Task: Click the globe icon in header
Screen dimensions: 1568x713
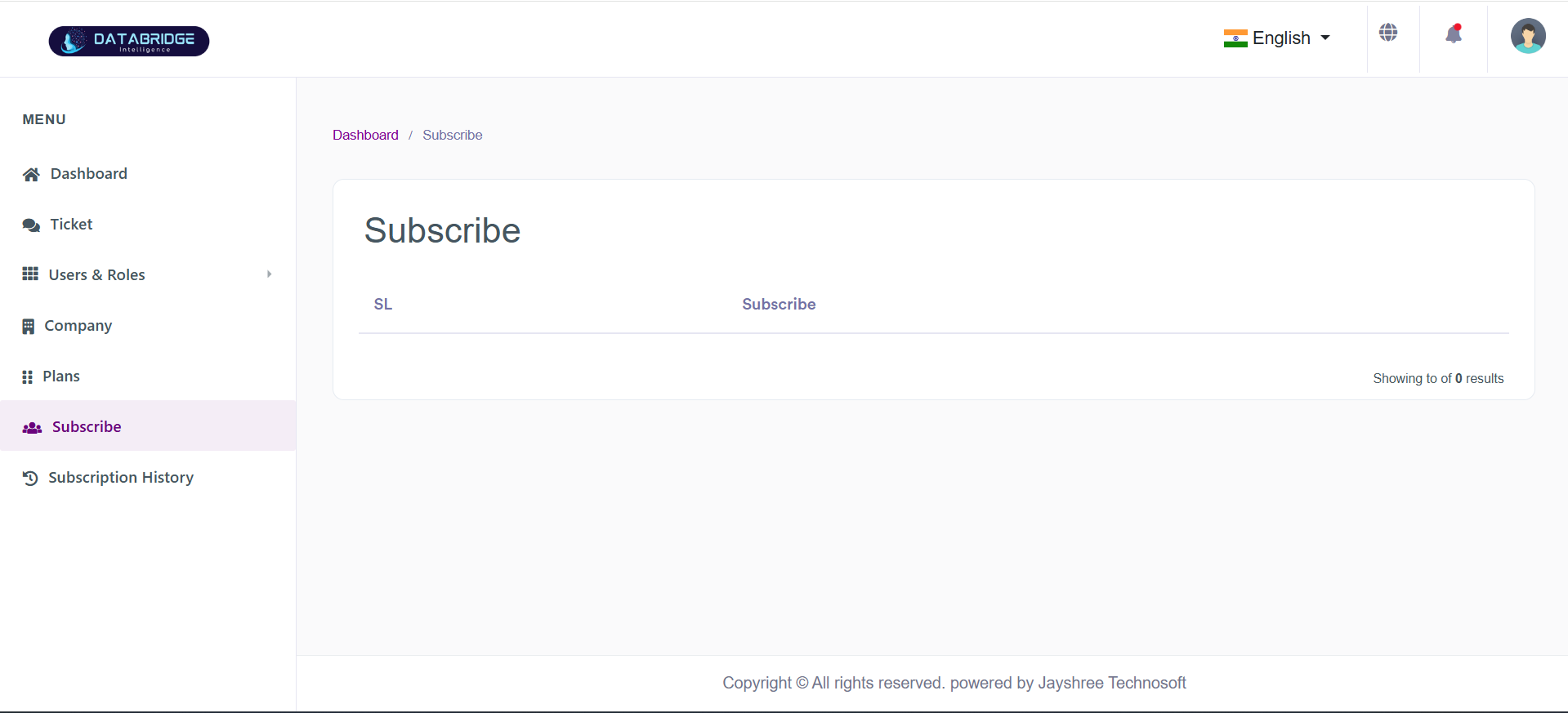Action: pos(1388,33)
